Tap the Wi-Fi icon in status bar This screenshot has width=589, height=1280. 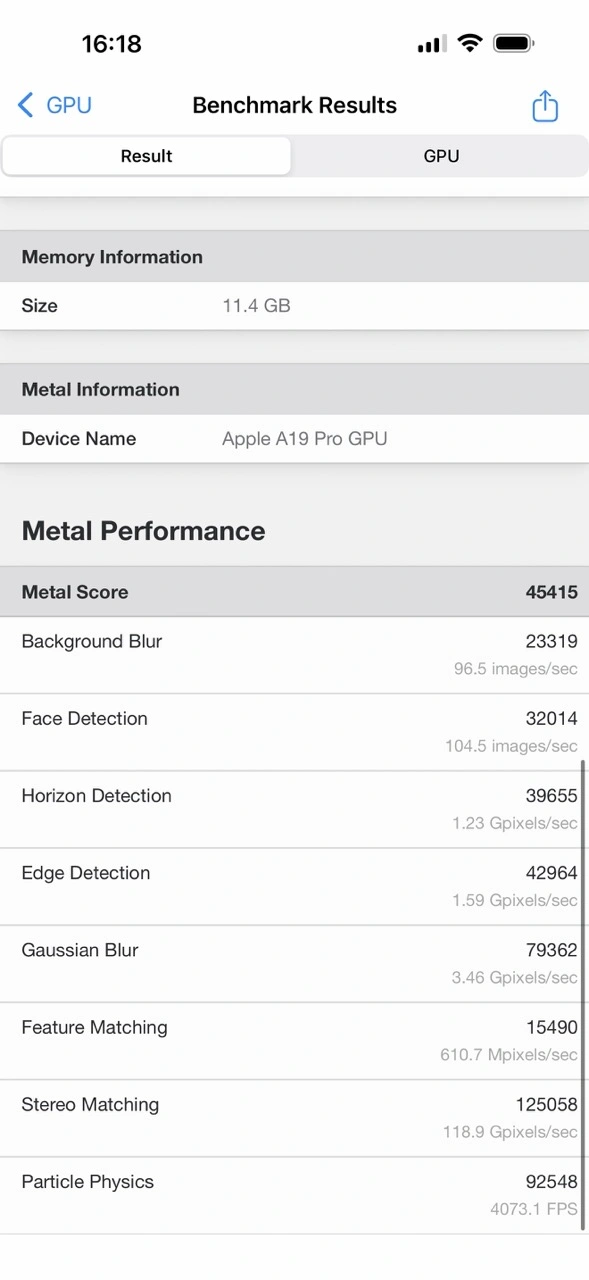(x=470, y=43)
